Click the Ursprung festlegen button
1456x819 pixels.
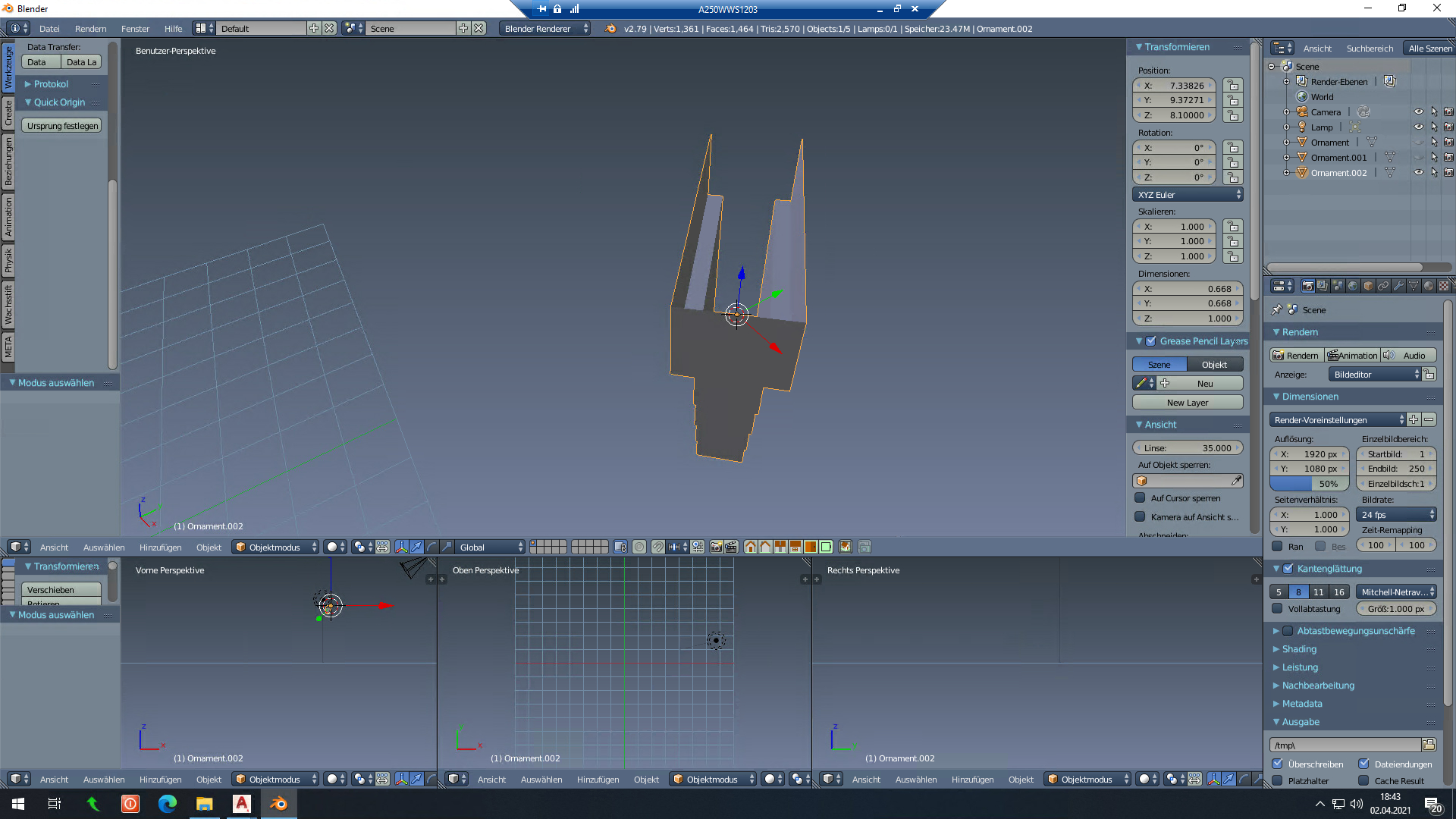point(62,126)
